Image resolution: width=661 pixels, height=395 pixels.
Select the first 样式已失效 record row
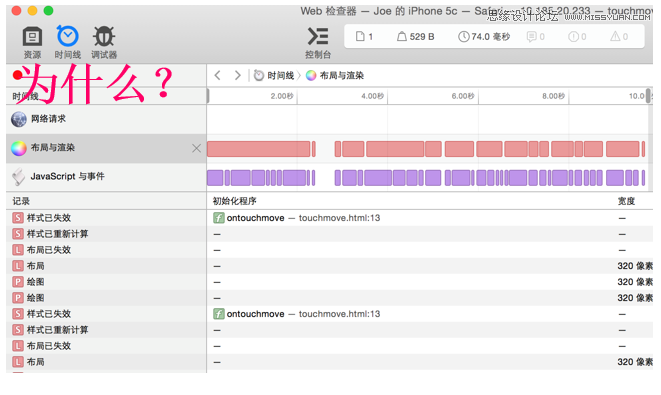(x=329, y=218)
